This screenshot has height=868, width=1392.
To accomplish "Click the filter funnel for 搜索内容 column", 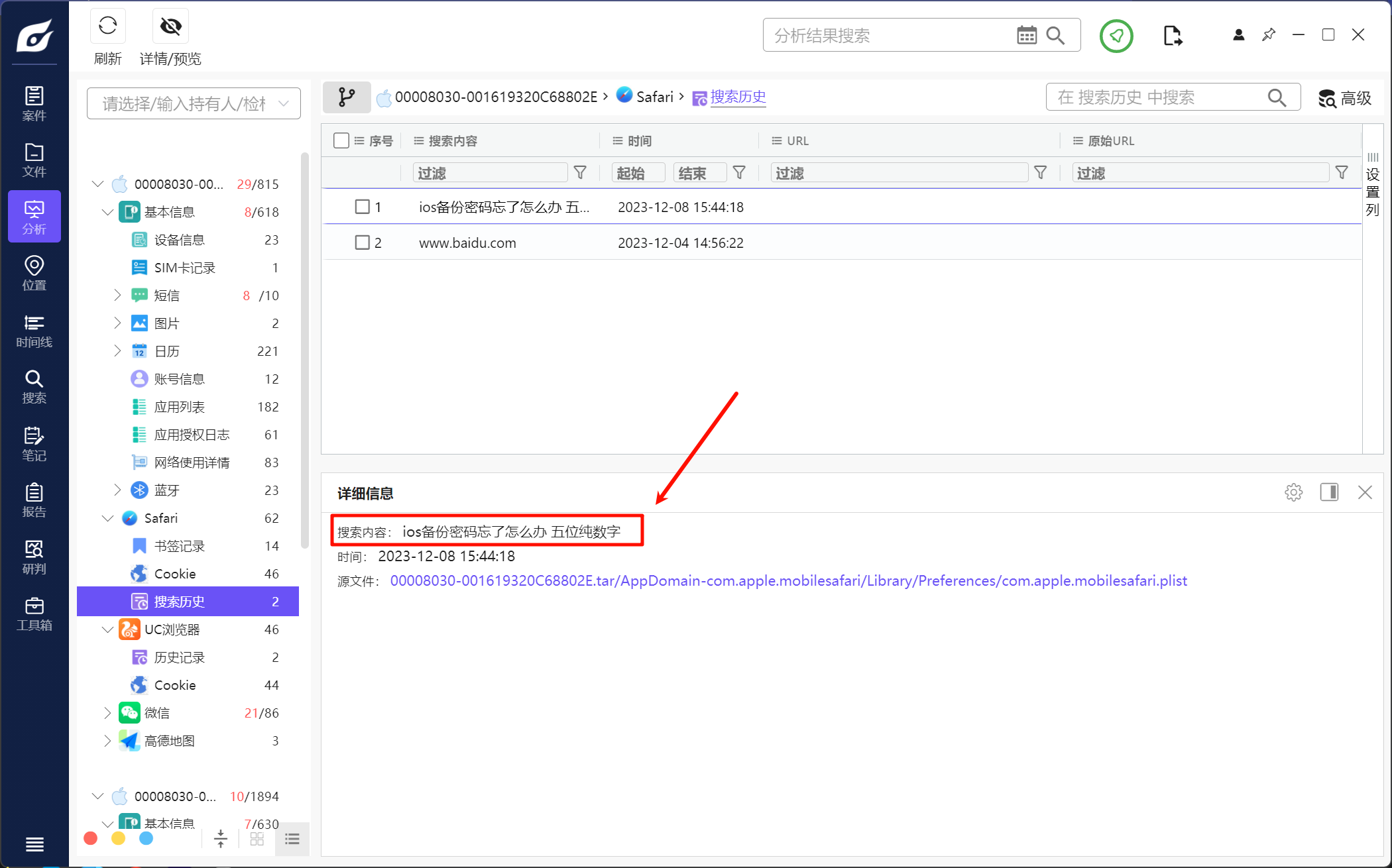I will click(x=580, y=173).
